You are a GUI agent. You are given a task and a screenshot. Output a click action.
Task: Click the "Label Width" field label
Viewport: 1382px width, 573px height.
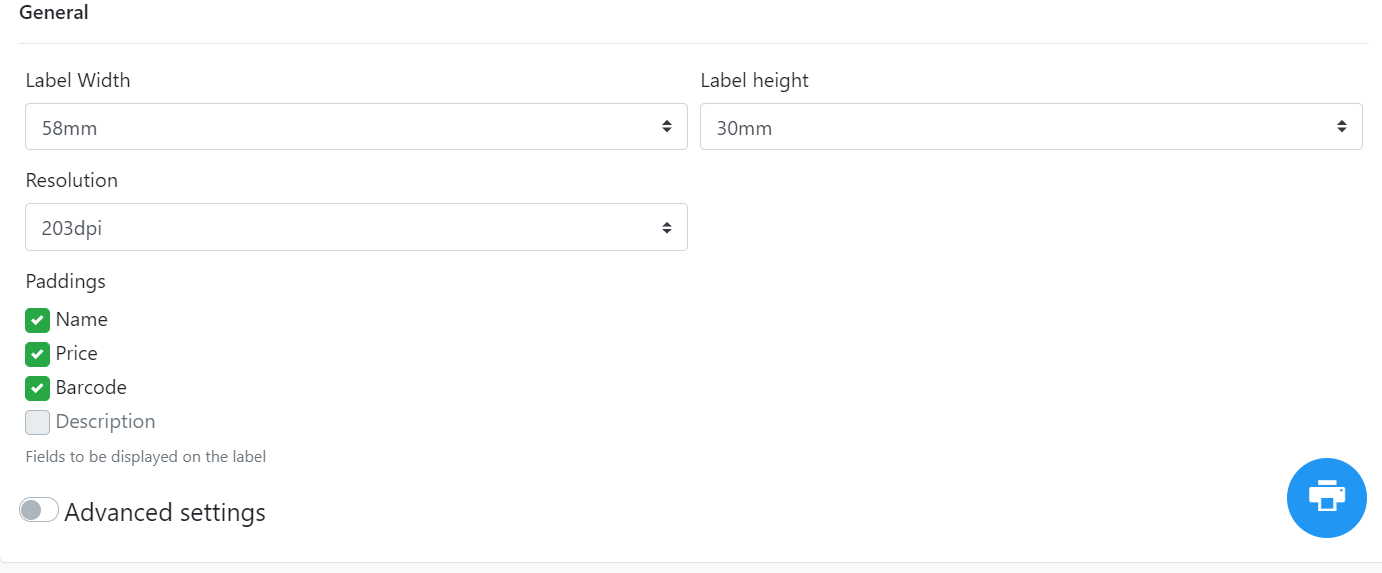78,80
